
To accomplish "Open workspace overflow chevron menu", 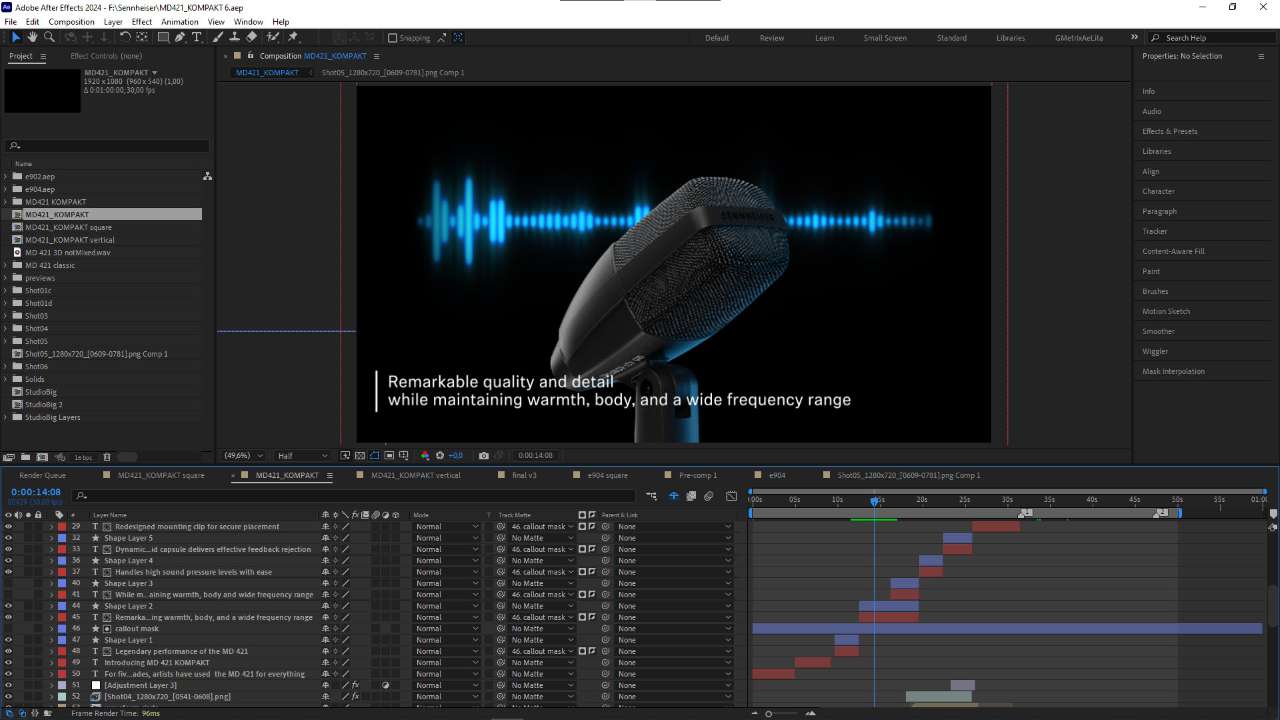I will pyautogui.click(x=1134, y=38).
